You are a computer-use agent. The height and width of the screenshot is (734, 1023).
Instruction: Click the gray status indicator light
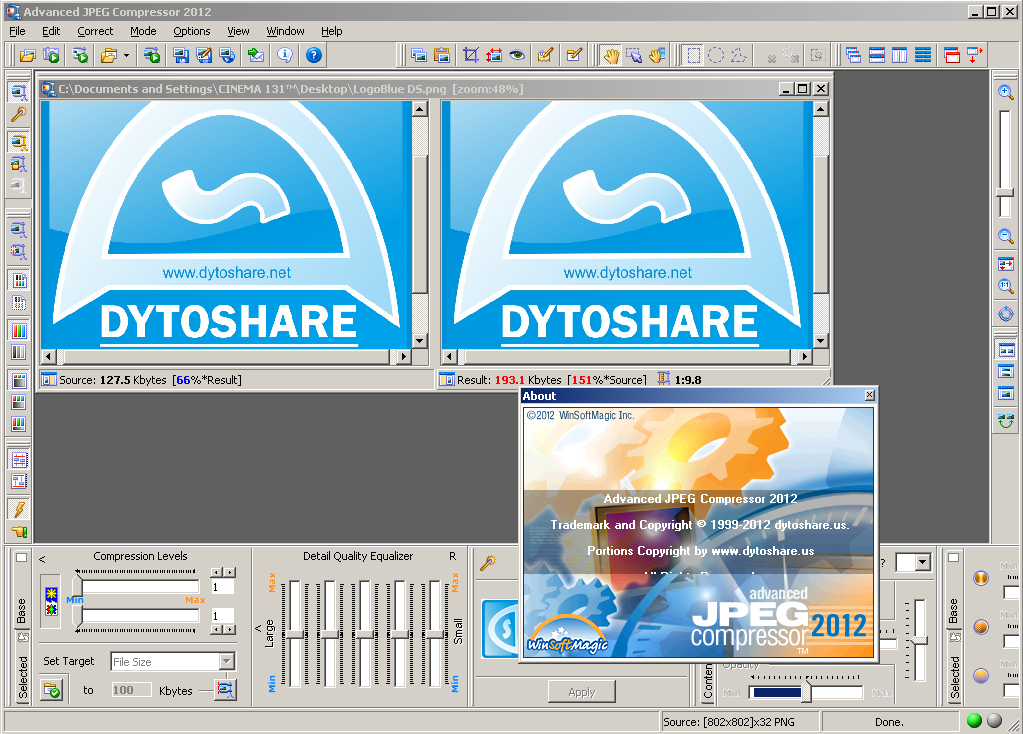coord(994,720)
